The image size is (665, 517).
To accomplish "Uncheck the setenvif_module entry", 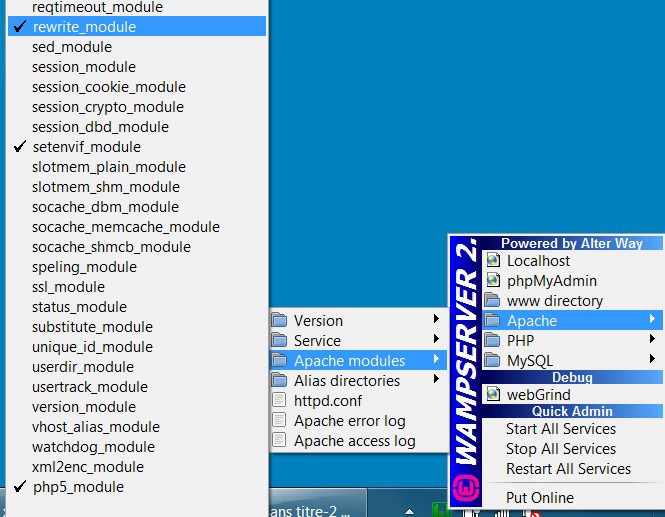I will click(x=137, y=147).
